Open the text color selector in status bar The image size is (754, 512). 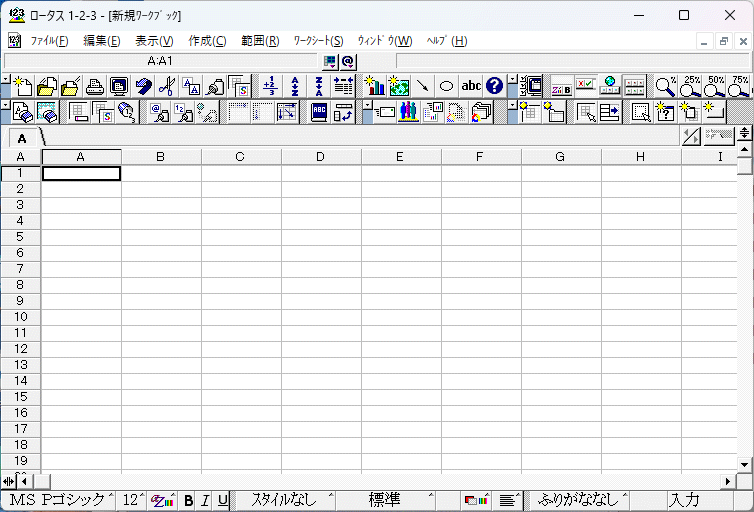(x=163, y=500)
